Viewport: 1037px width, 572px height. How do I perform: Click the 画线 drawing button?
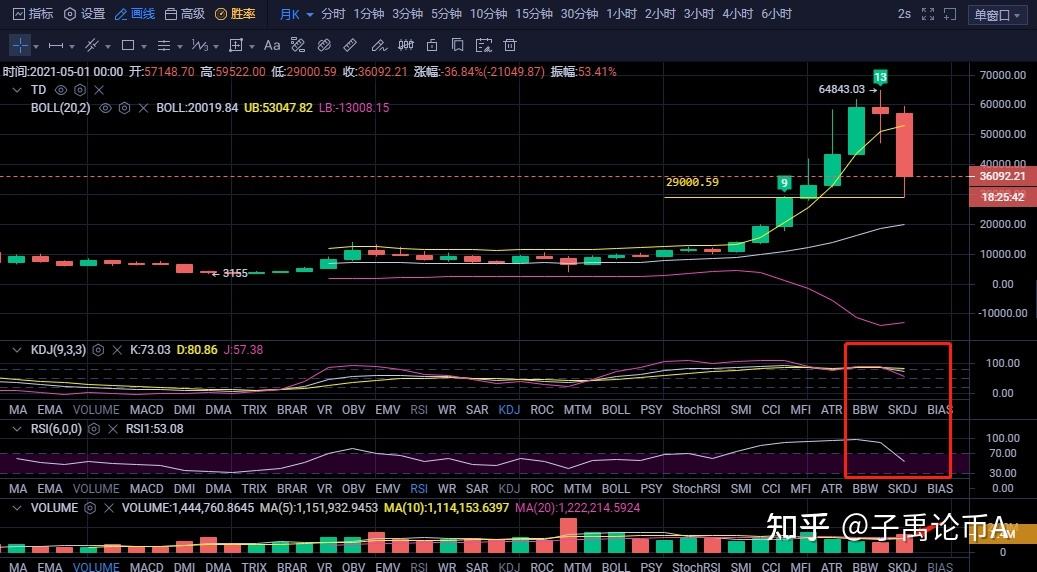point(136,14)
